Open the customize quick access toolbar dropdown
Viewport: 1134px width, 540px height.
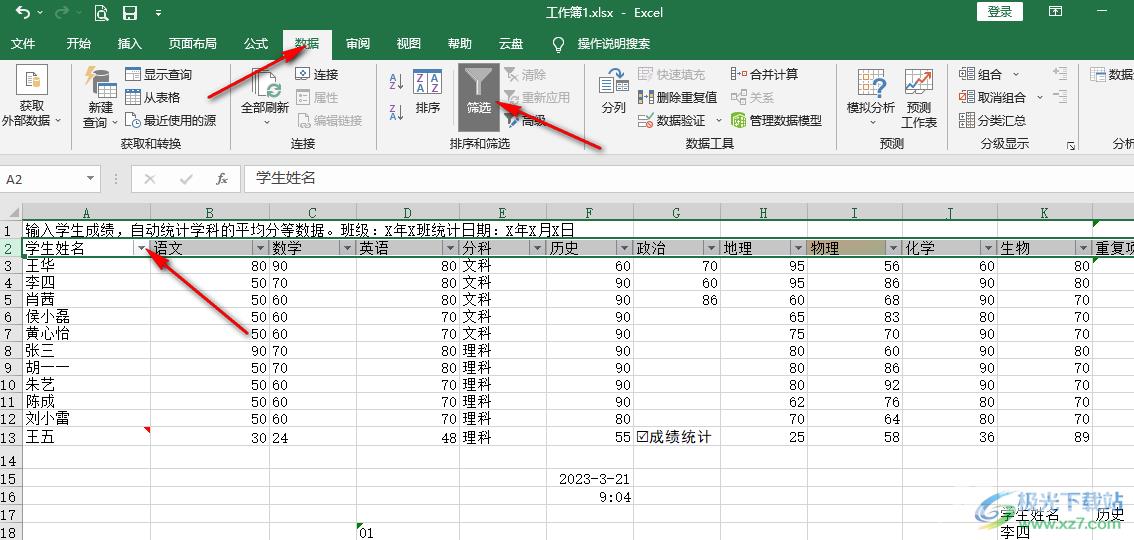point(158,13)
